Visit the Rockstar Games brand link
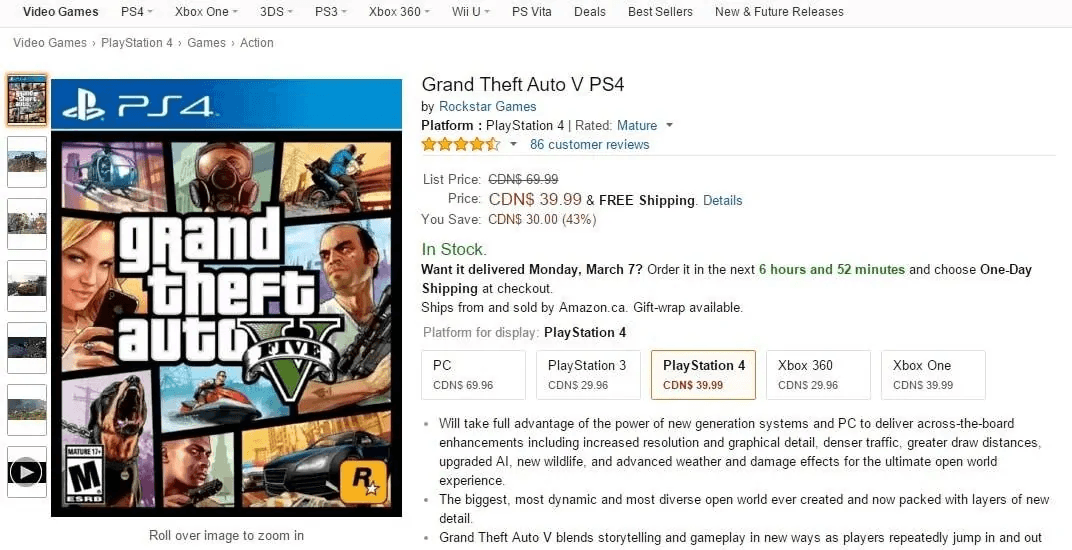Screen dimensions: 1072x550 (x=488, y=106)
